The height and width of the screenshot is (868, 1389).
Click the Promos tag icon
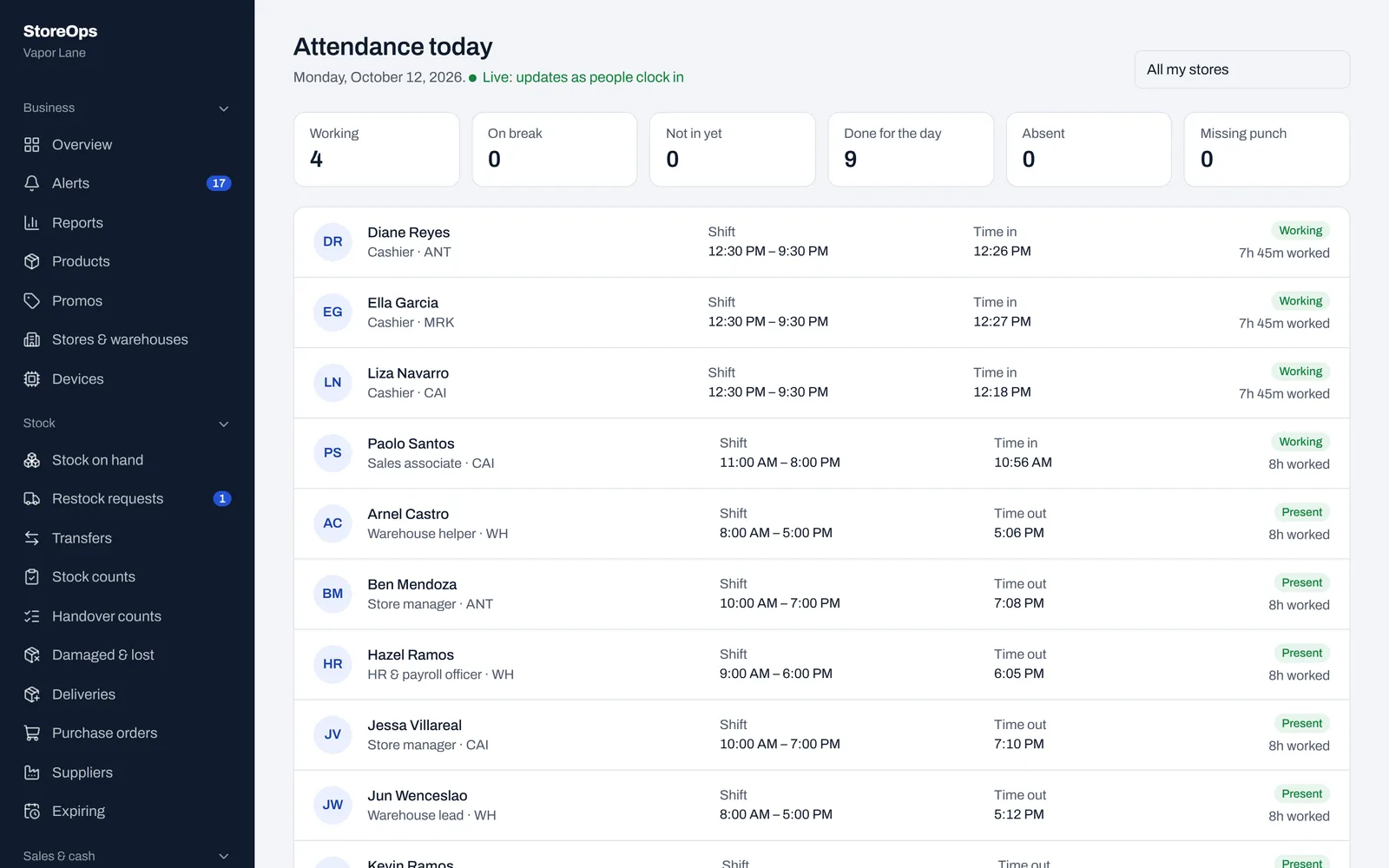click(32, 301)
